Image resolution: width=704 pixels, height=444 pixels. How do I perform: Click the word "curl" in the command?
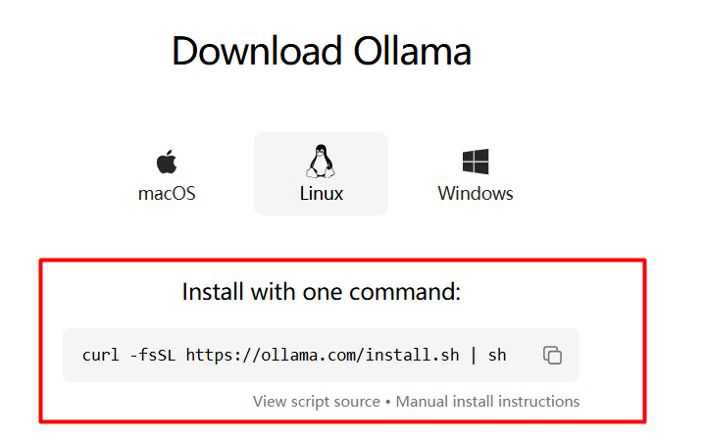tap(101, 355)
